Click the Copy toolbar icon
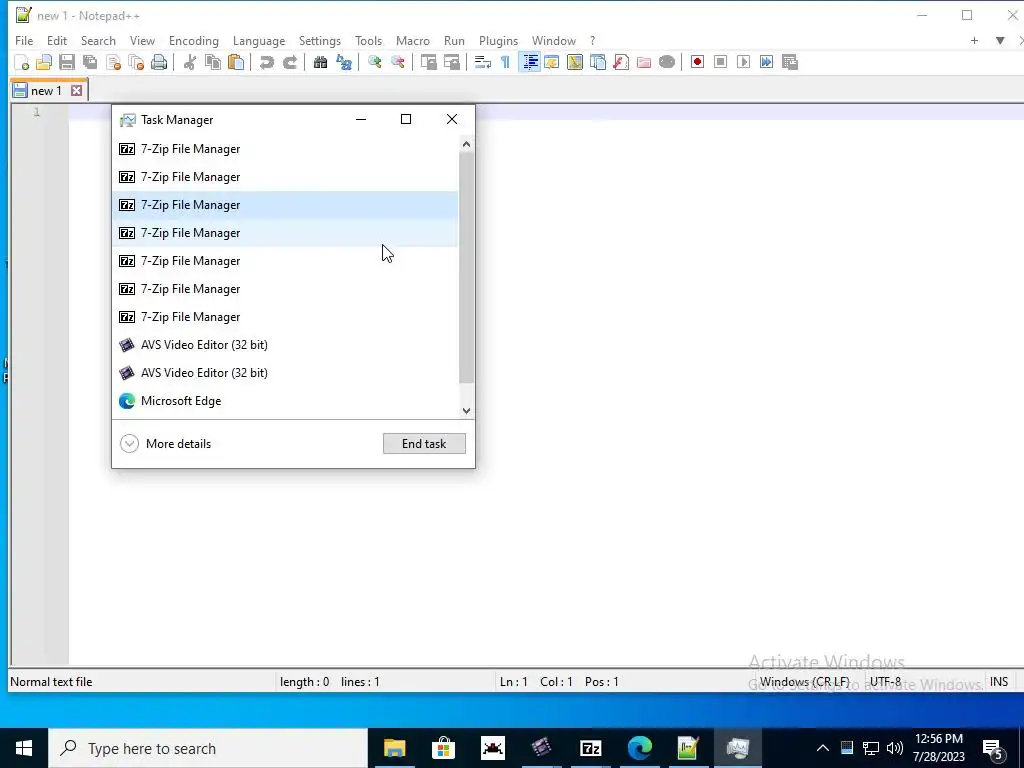1024x768 pixels. 213,62
